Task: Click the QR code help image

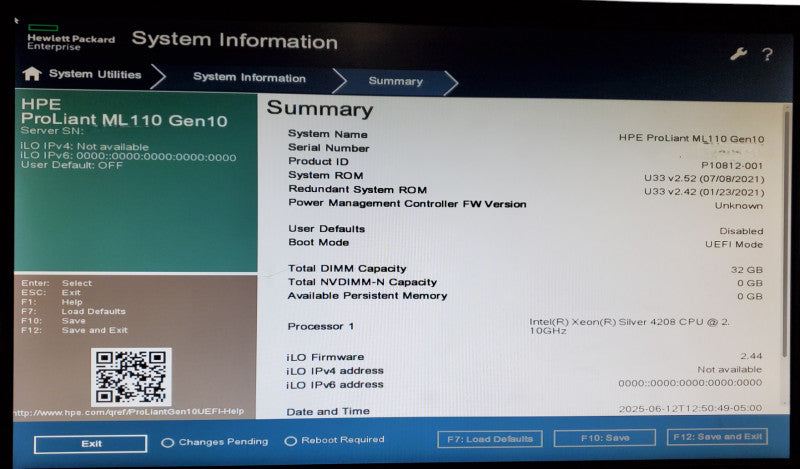Action: pos(131,377)
